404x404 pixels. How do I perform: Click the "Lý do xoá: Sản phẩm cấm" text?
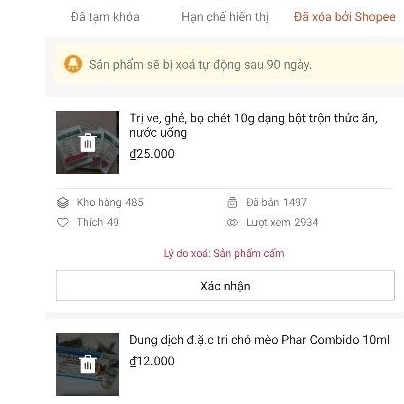pos(224,253)
